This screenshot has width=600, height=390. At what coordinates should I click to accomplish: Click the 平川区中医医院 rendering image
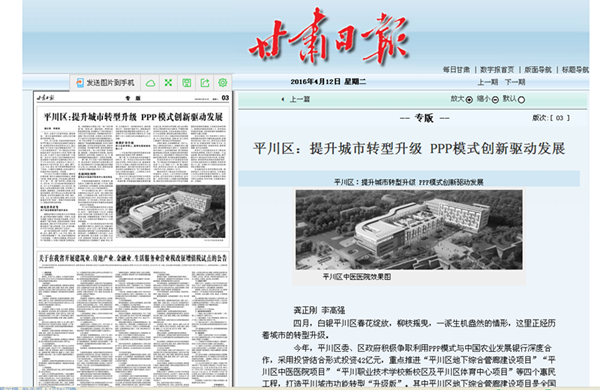point(409,230)
